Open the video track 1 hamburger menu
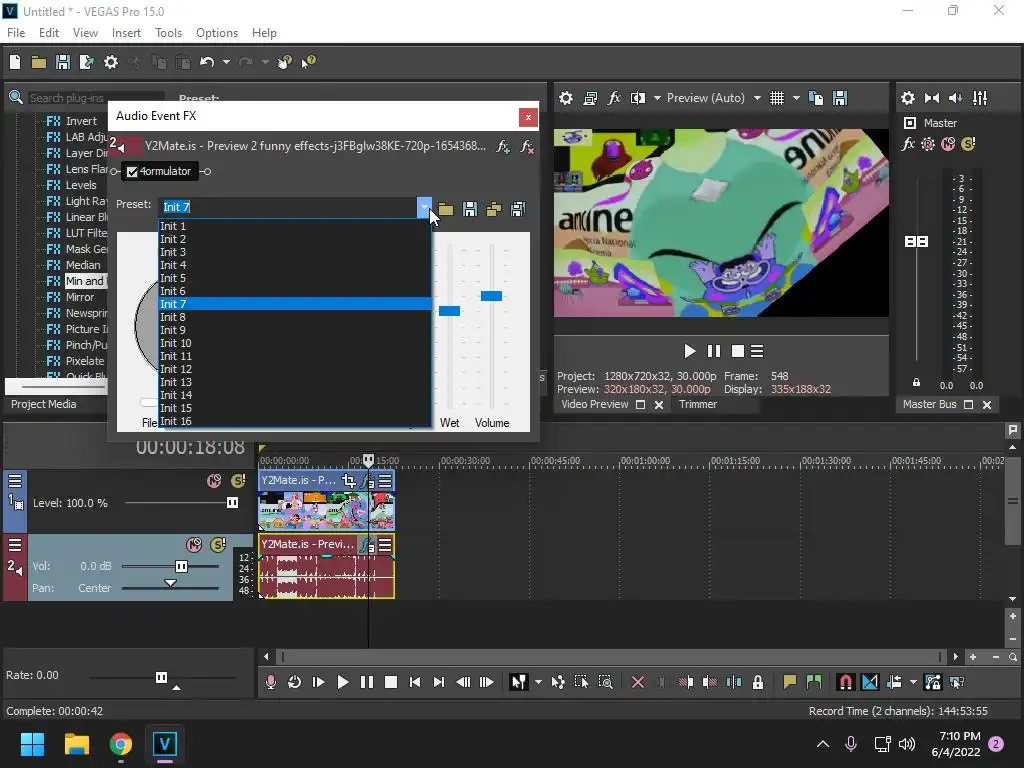This screenshot has width=1024, height=768. tap(15, 481)
